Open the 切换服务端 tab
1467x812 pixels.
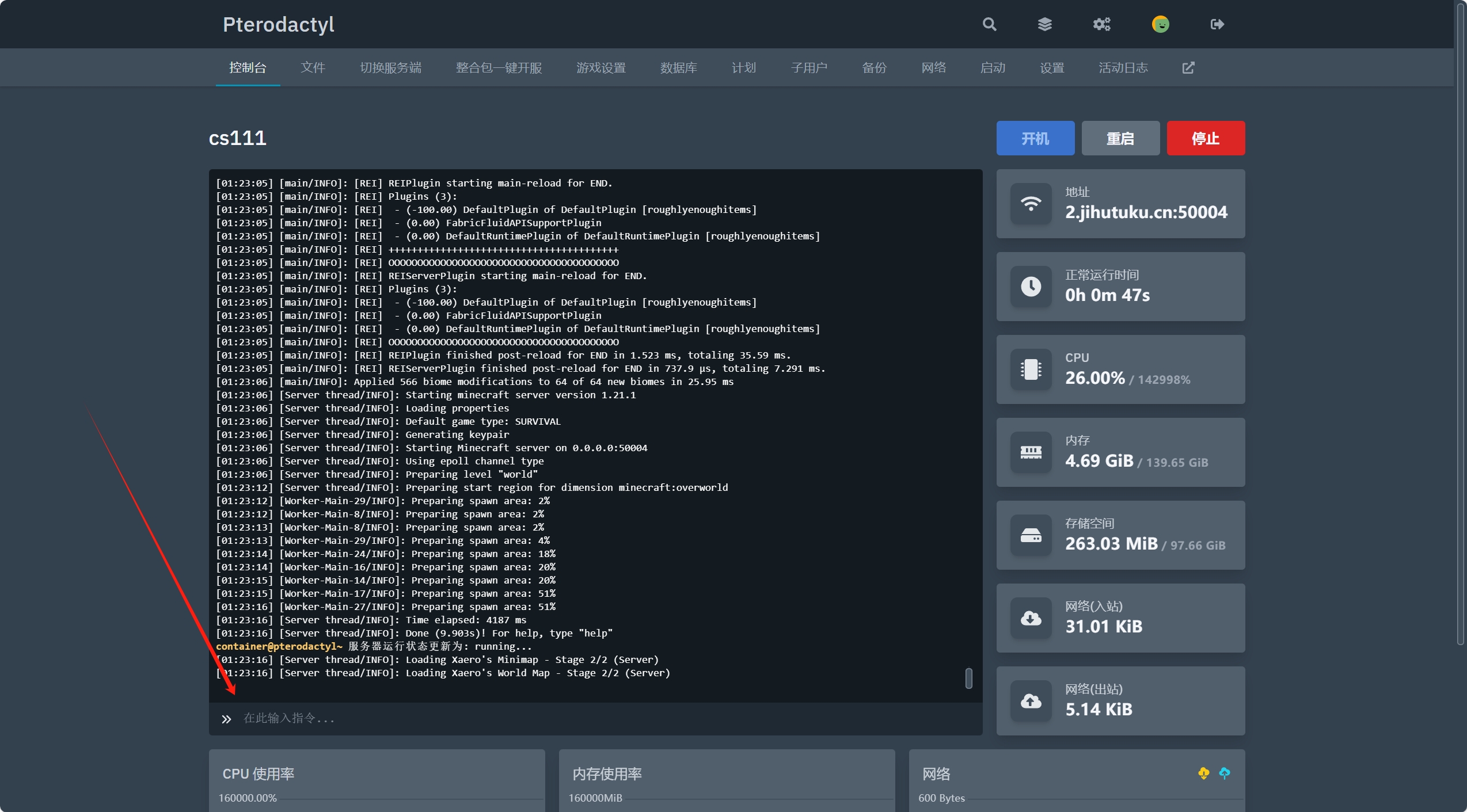click(x=390, y=68)
